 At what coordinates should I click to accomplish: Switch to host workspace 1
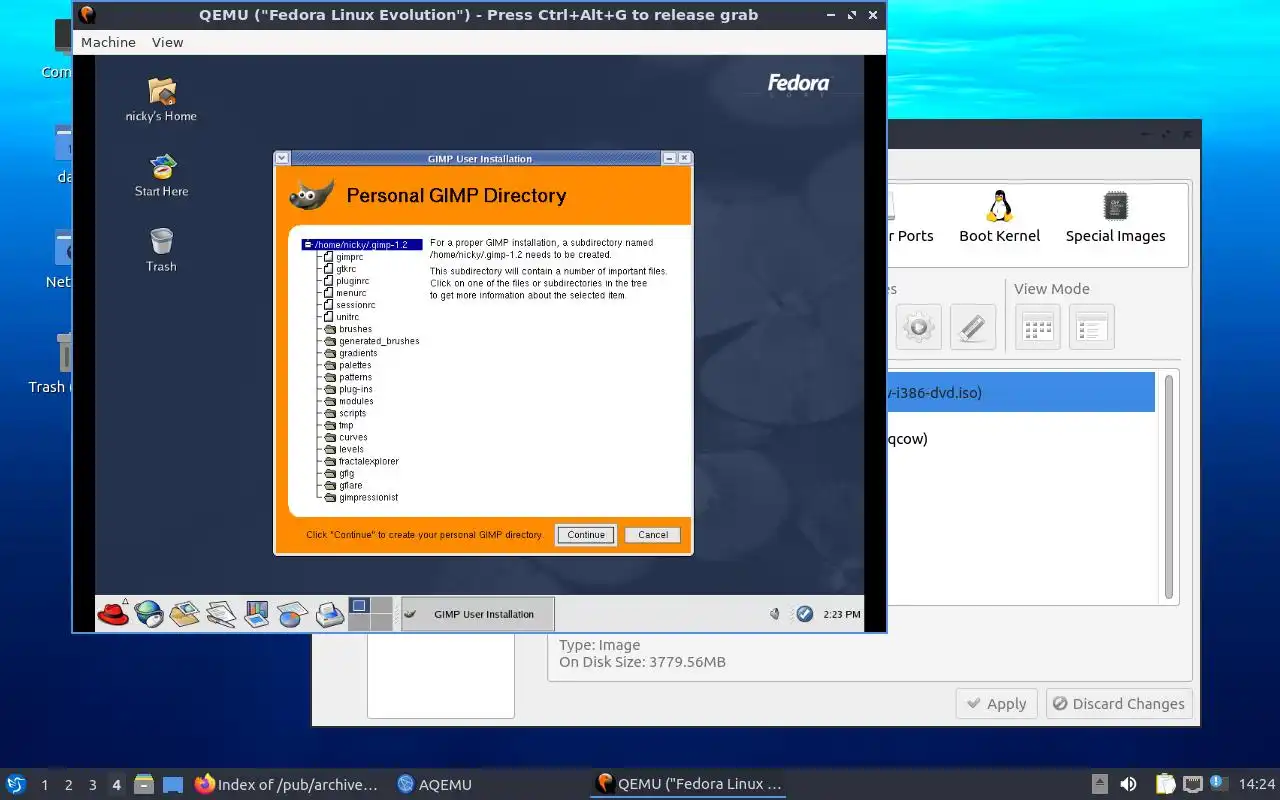click(x=44, y=785)
